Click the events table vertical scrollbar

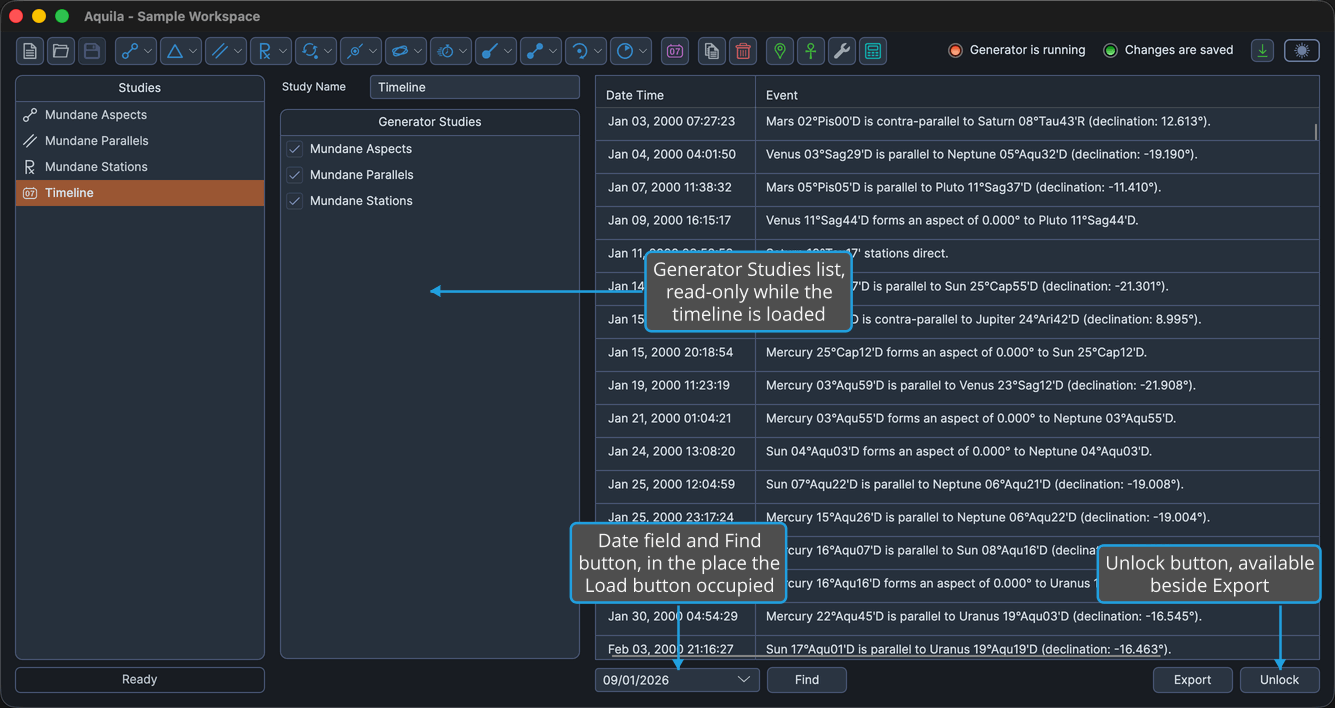pos(1316,131)
